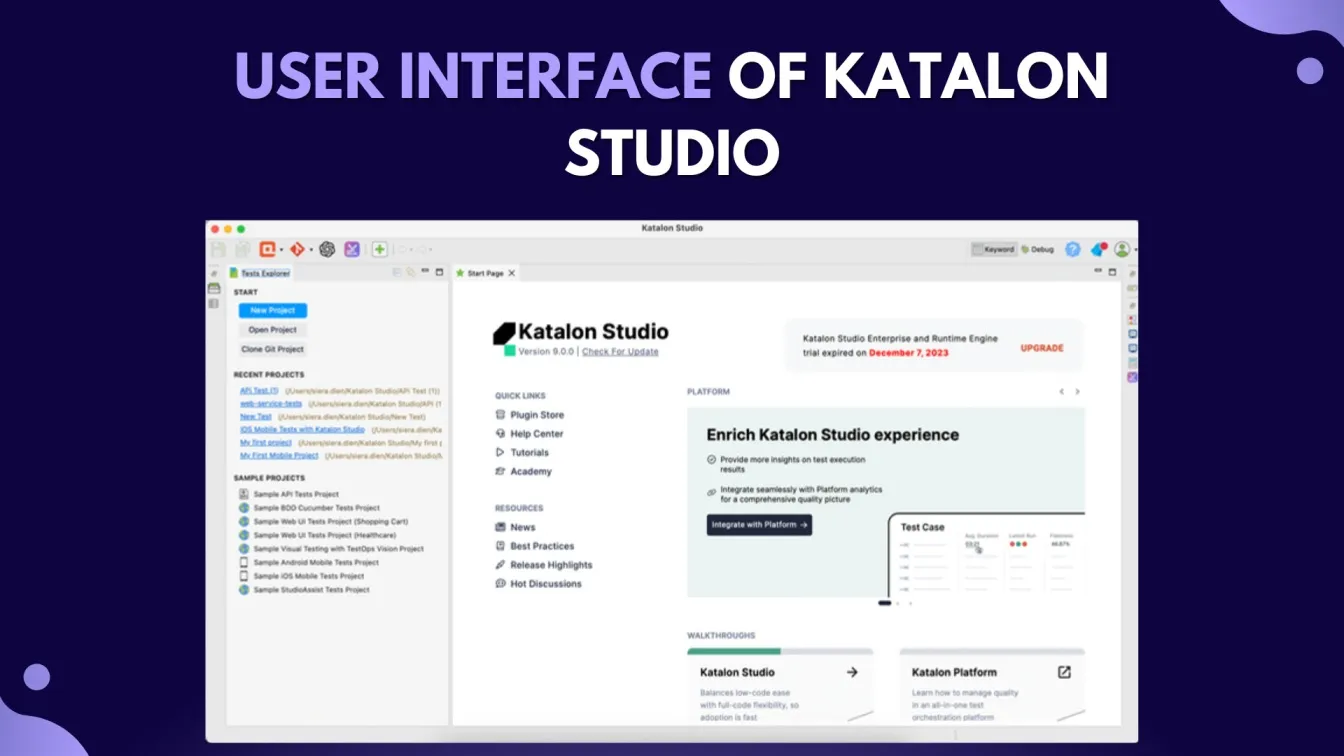Click the purple icon in the right sidebar strip

(1132, 377)
